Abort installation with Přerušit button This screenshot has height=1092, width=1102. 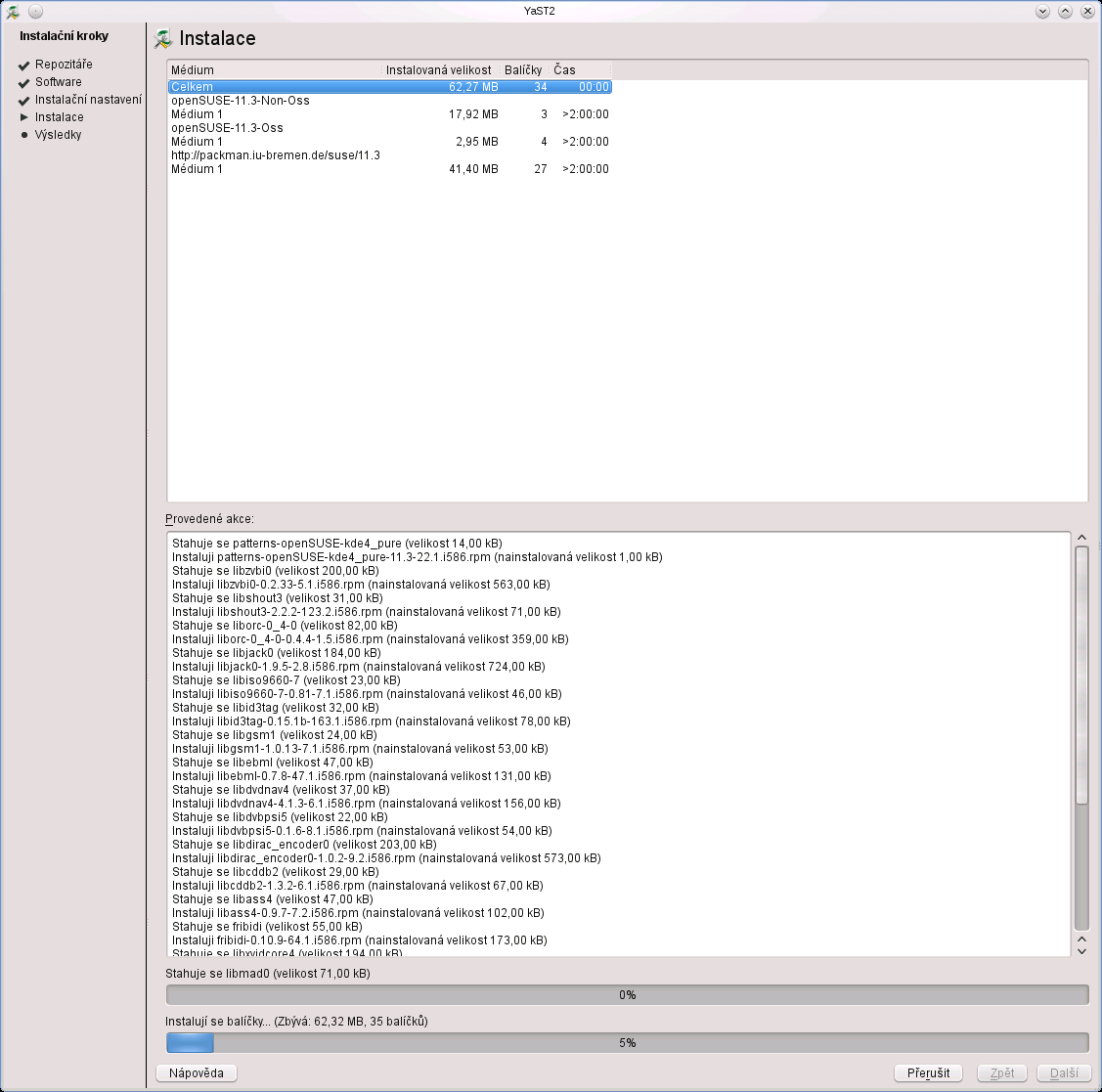coord(928,1073)
